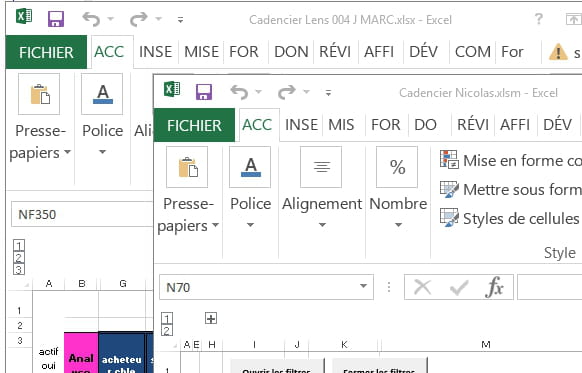582x373 pixels.
Task: Customize quick access toolbar in Cadencier Lens
Action: pyautogui.click(x=180, y=20)
